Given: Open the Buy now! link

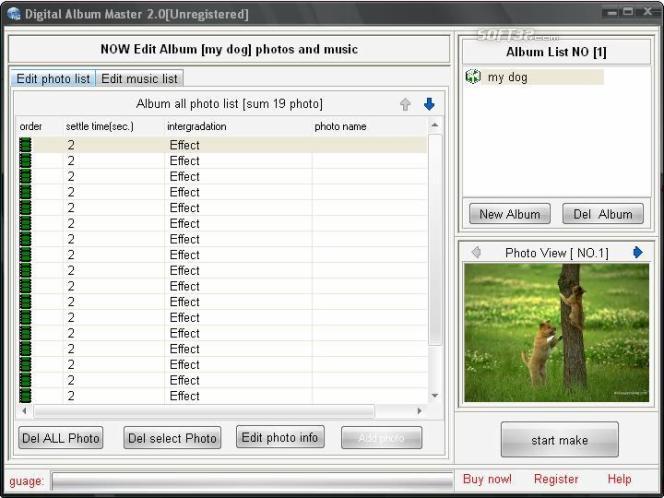Looking at the screenshot, I should click(x=487, y=479).
